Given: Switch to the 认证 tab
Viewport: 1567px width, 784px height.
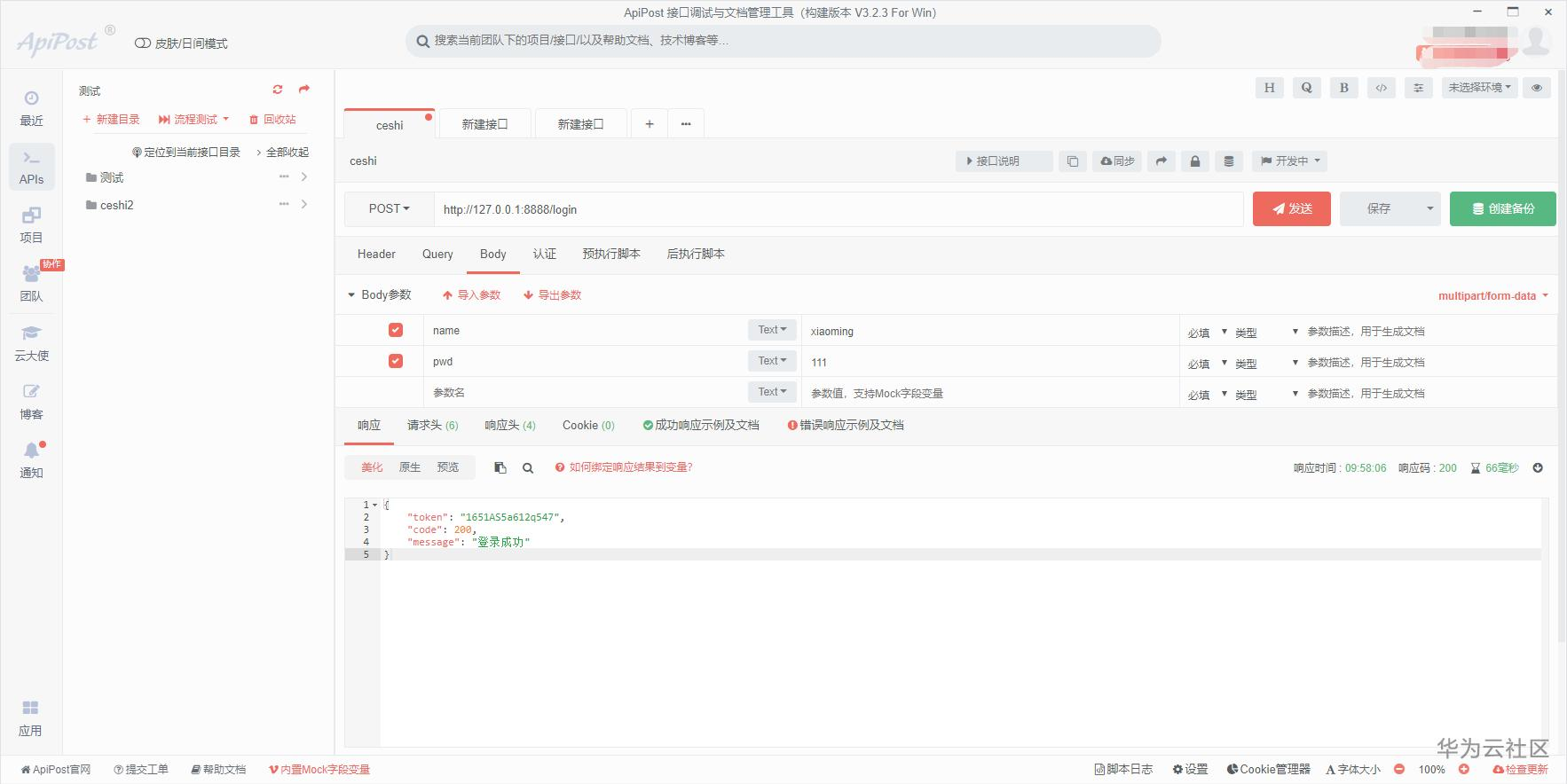Looking at the screenshot, I should (545, 254).
